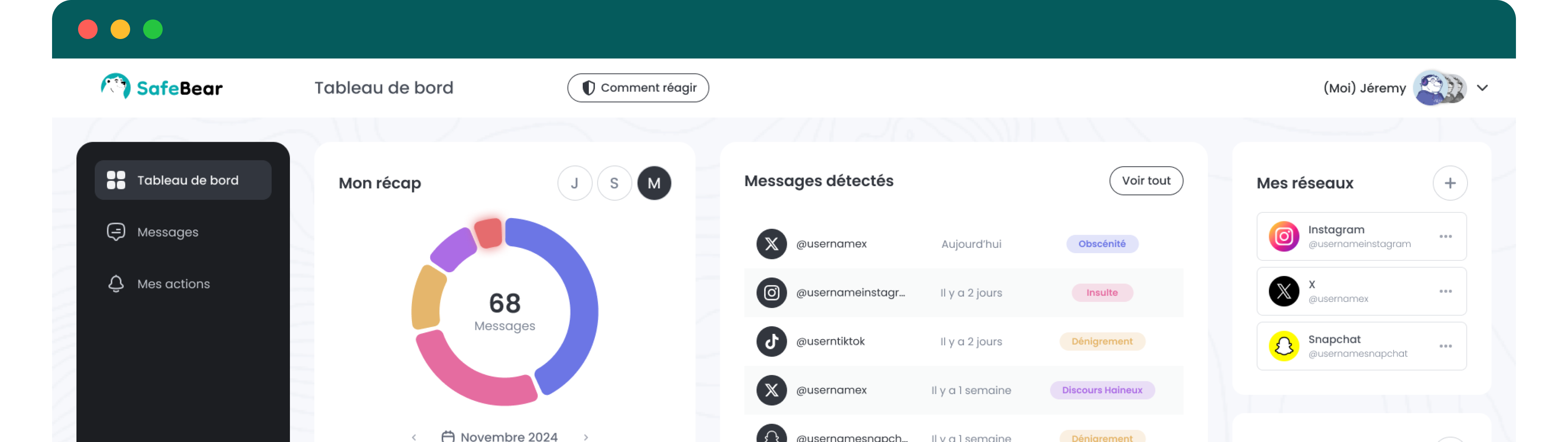Viewport: 1568px width, 442px height.
Task: Click the Snapchat logo in Mes réseaux
Action: pyautogui.click(x=1284, y=346)
